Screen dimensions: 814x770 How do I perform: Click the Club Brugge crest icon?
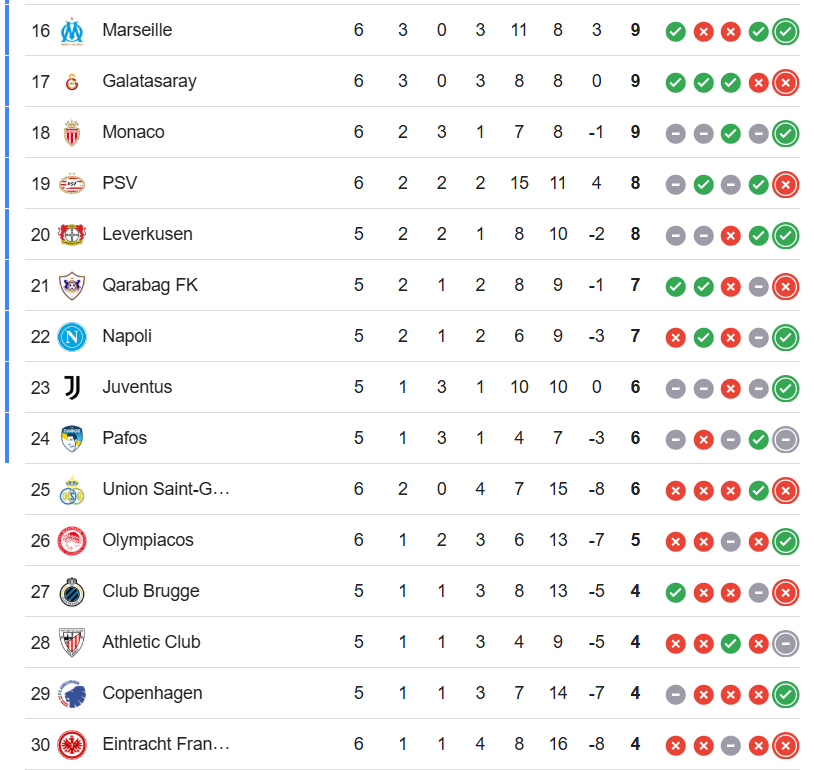(x=72, y=592)
